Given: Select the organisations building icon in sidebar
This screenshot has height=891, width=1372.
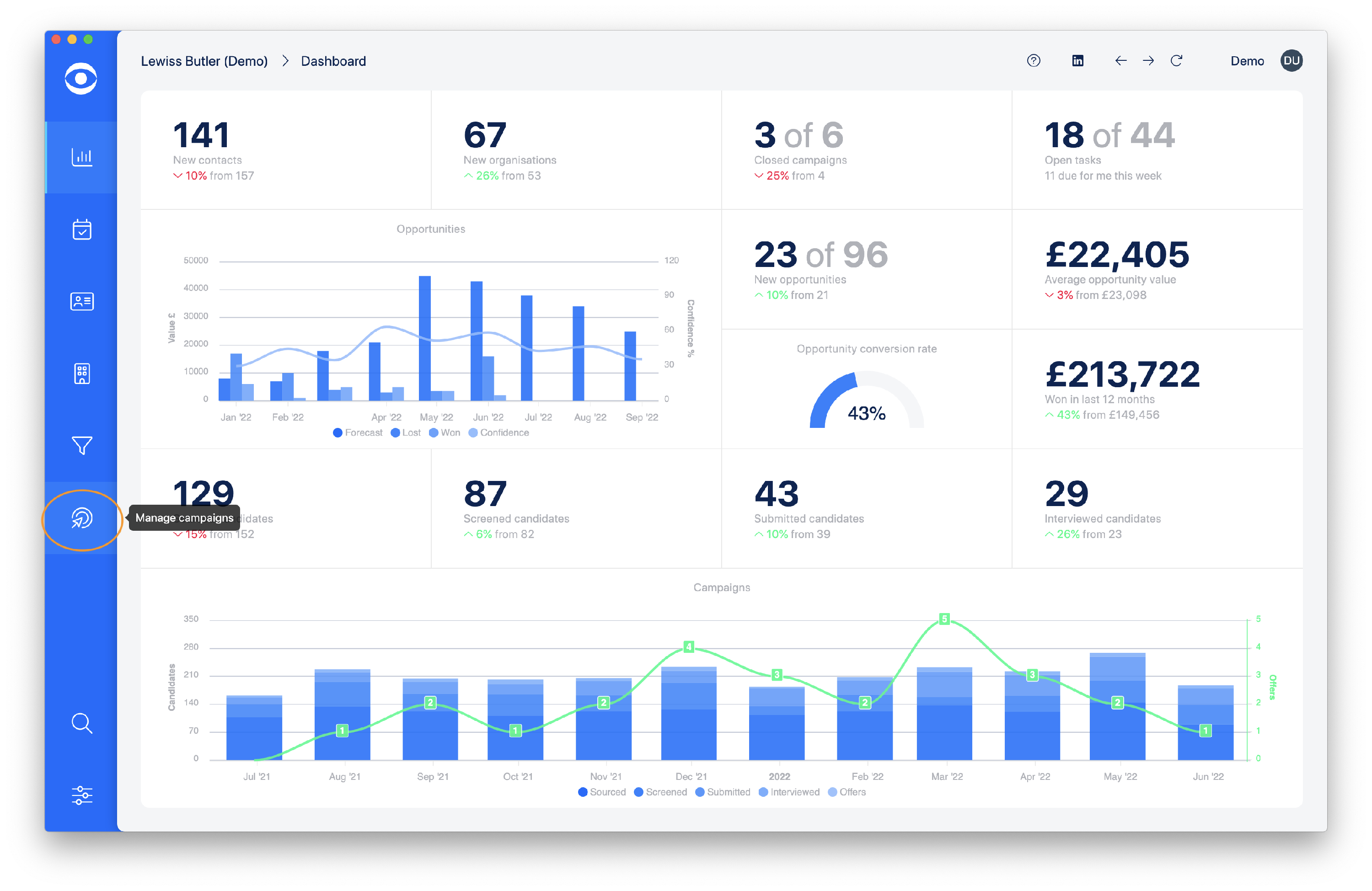Looking at the screenshot, I should (82, 373).
